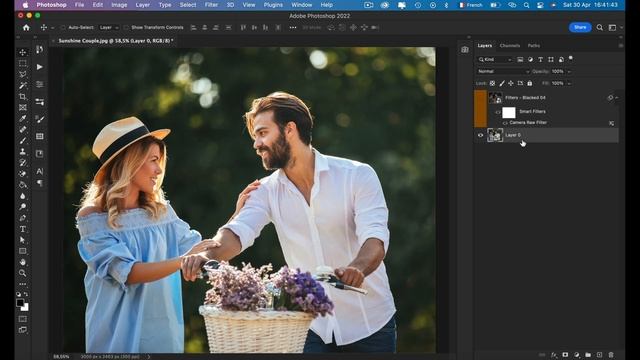Click the Layers panel Opacity value field
Viewport: 640px width, 360px height.
tap(558, 71)
